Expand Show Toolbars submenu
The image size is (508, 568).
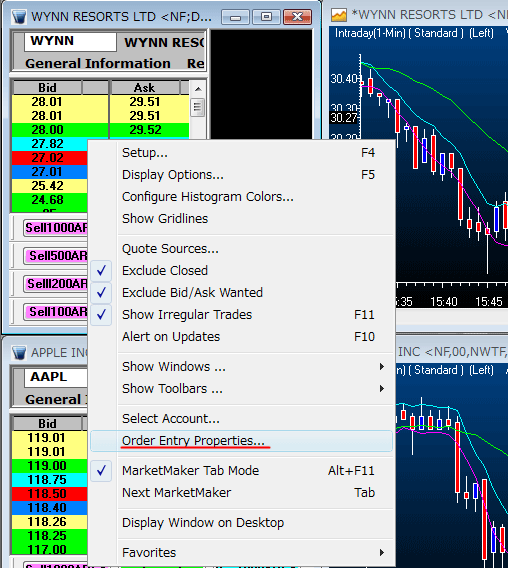pyautogui.click(x=241, y=389)
